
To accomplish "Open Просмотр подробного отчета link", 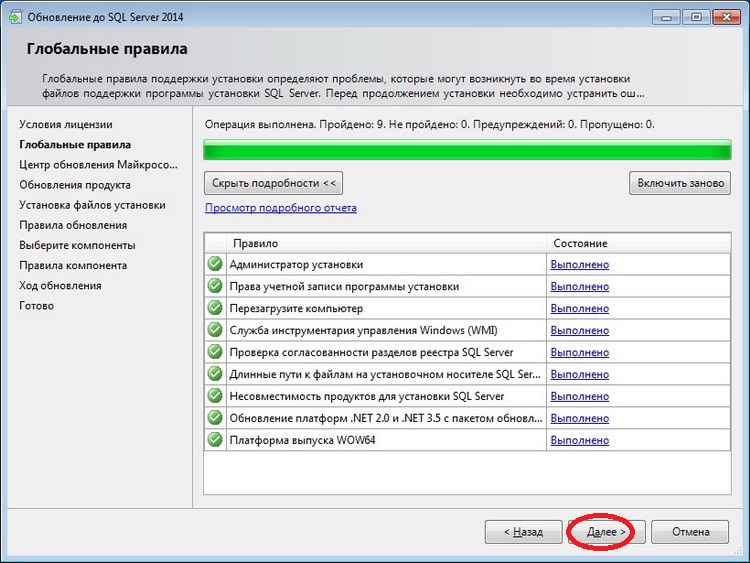I will click(x=281, y=208).
